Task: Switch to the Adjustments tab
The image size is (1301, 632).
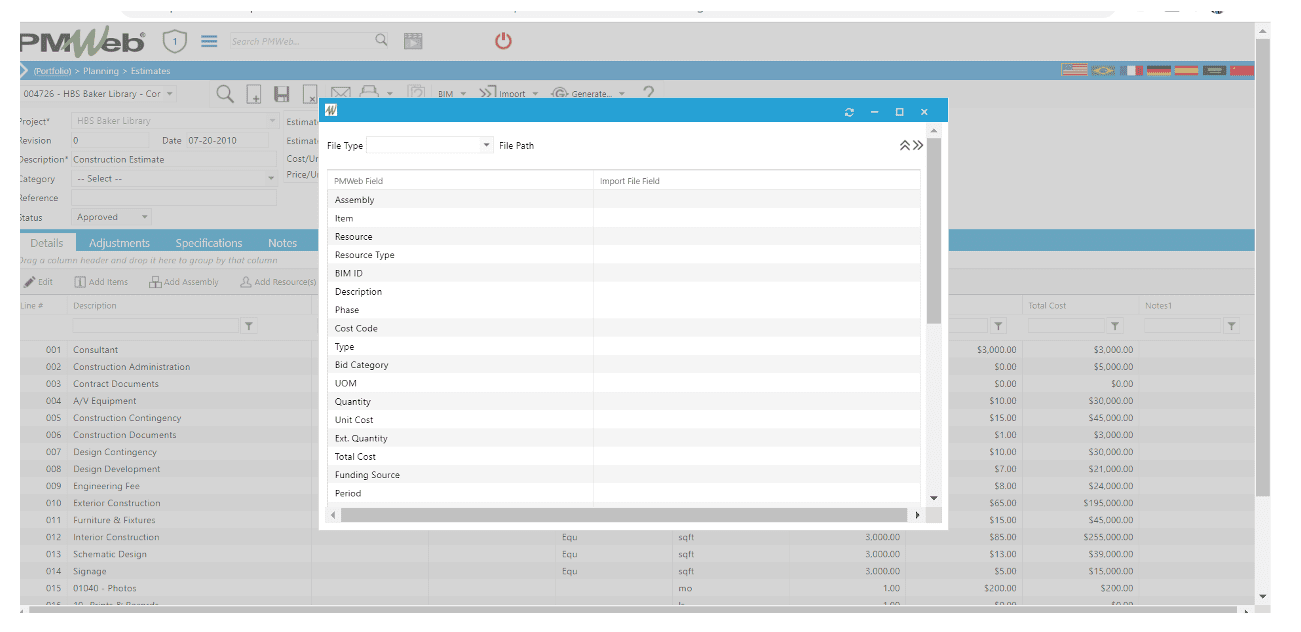Action: coord(119,243)
